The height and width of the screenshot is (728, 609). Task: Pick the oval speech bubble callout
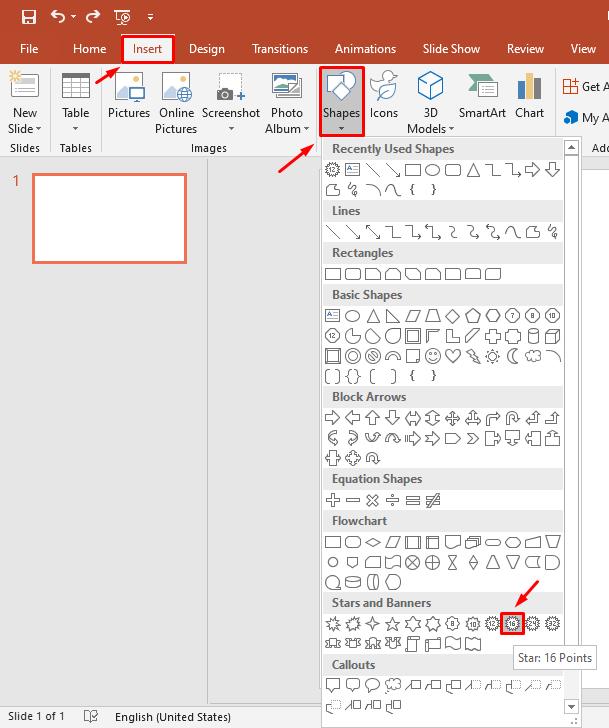coord(372,685)
